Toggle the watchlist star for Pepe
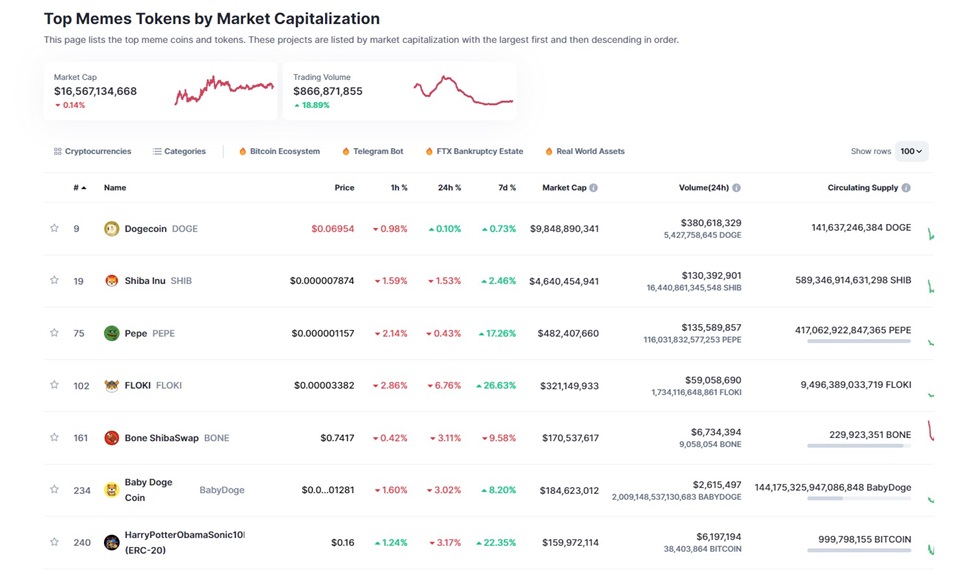This screenshot has height=577, width=975. [x=54, y=333]
